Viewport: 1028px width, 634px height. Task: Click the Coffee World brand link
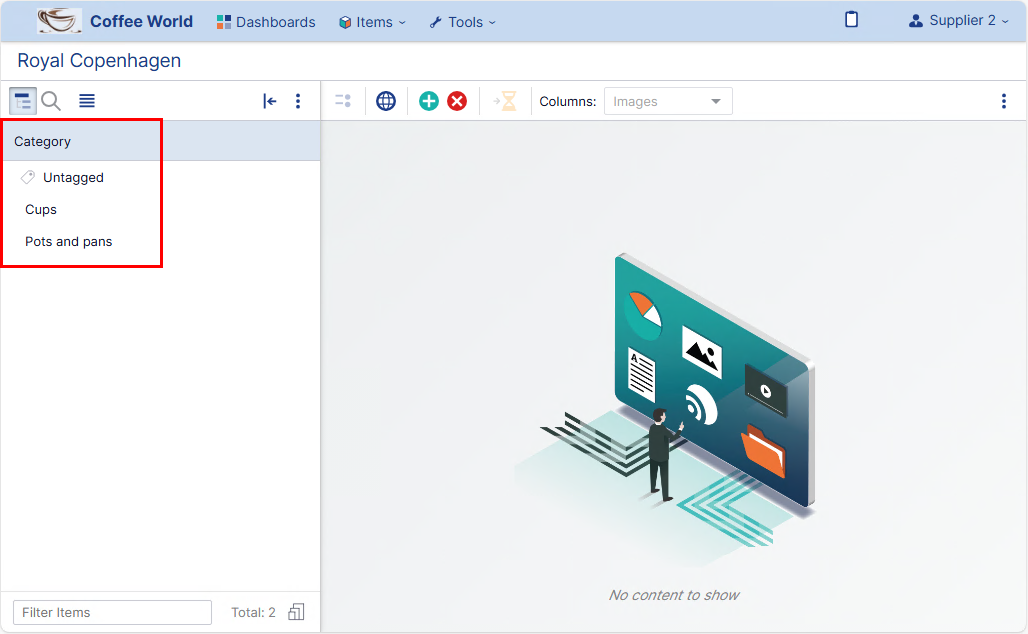coord(141,22)
